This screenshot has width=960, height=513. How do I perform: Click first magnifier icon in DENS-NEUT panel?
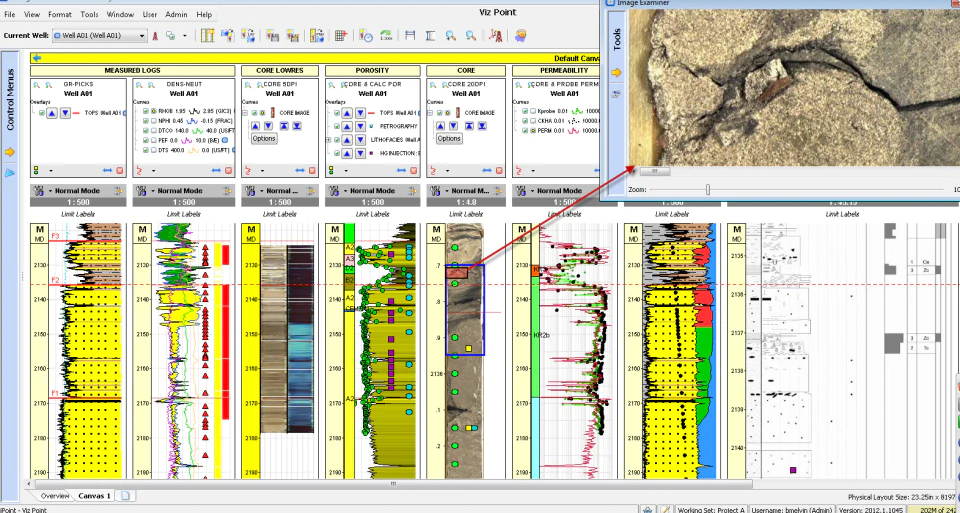point(140,84)
